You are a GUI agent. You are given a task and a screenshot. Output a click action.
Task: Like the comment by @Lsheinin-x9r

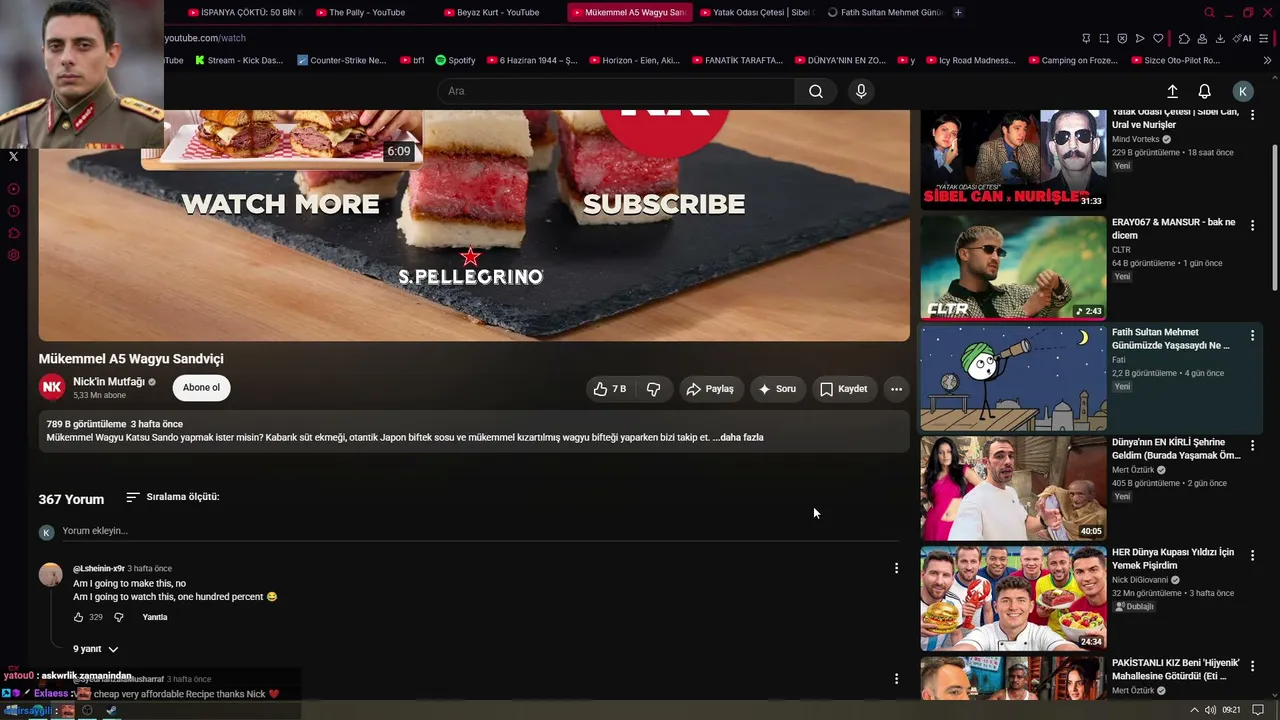pos(79,617)
